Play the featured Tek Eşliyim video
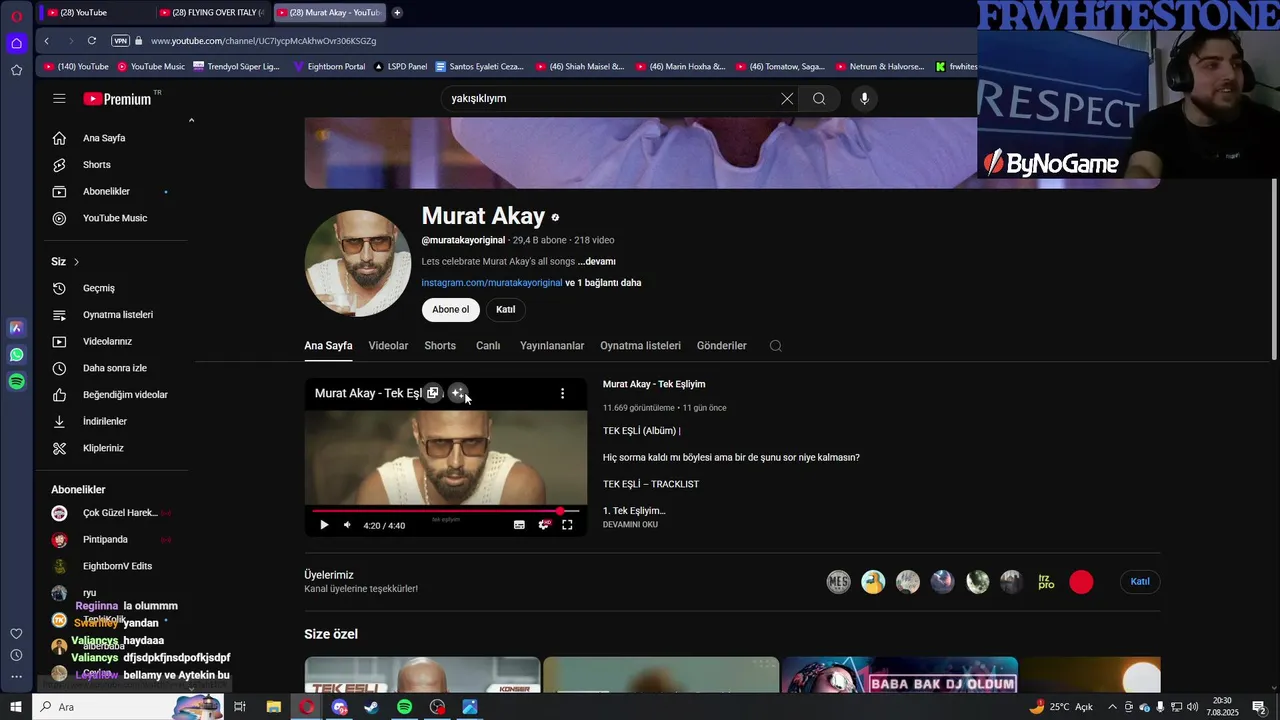This screenshot has height=720, width=1280. click(x=323, y=525)
